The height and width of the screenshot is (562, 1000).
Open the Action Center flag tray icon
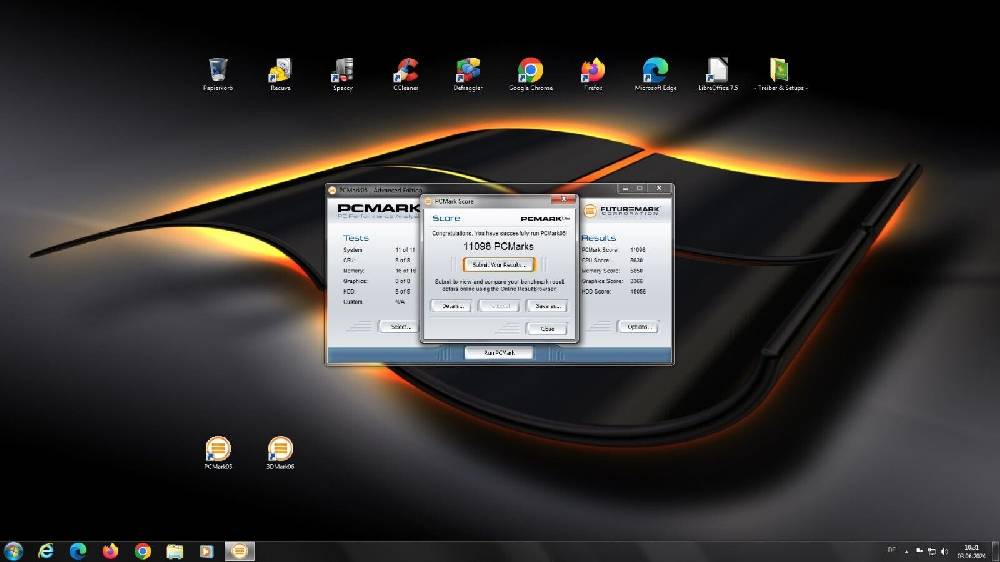click(919, 551)
